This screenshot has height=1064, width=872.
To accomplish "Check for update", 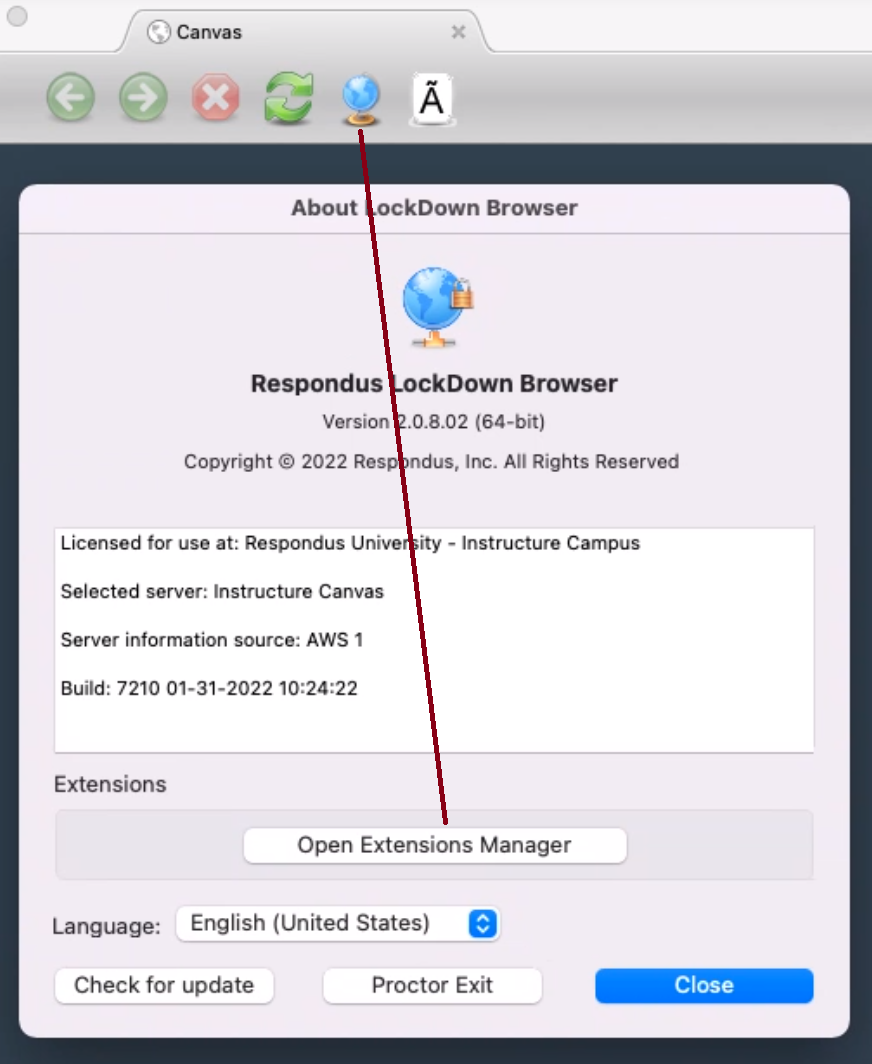I will [x=164, y=985].
